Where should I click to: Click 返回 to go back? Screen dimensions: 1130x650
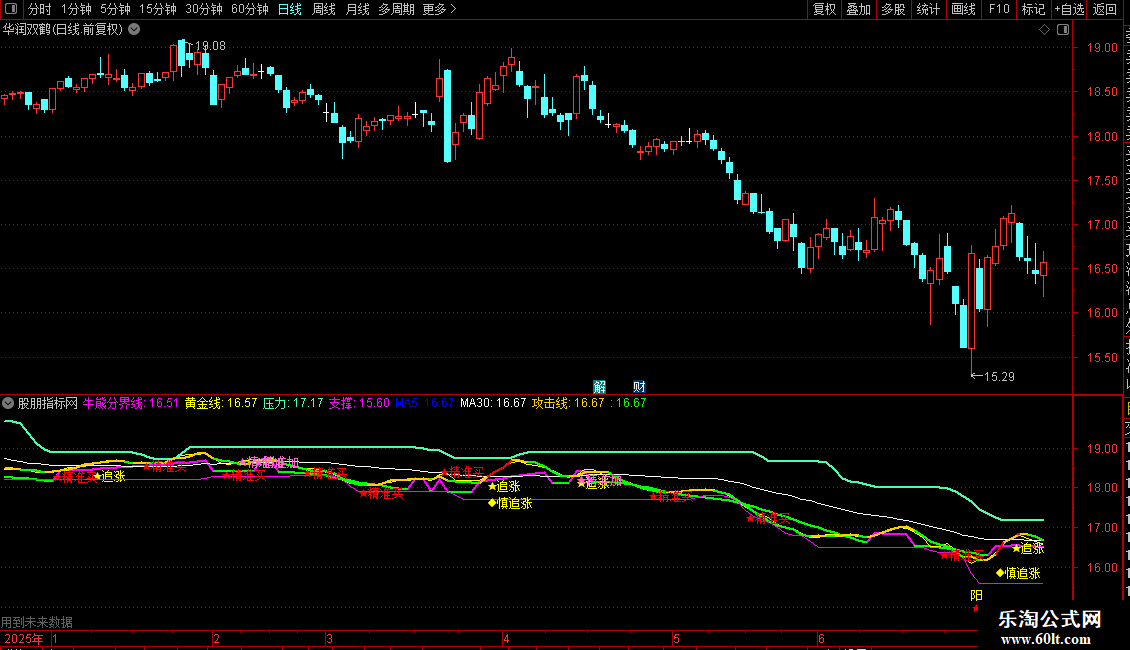(x=1105, y=9)
